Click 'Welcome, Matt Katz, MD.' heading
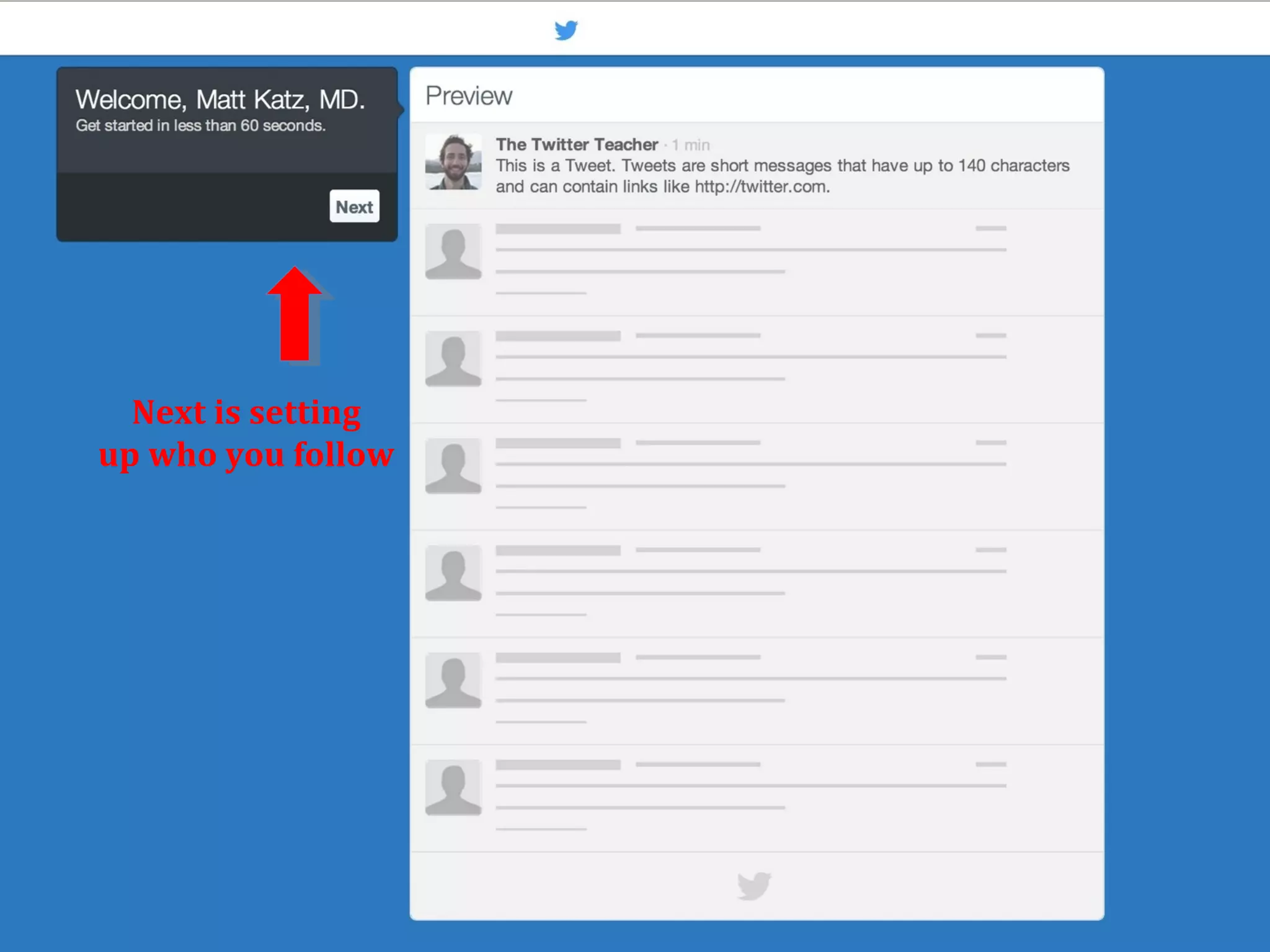Screen dimensions: 1270x952 click(x=220, y=100)
